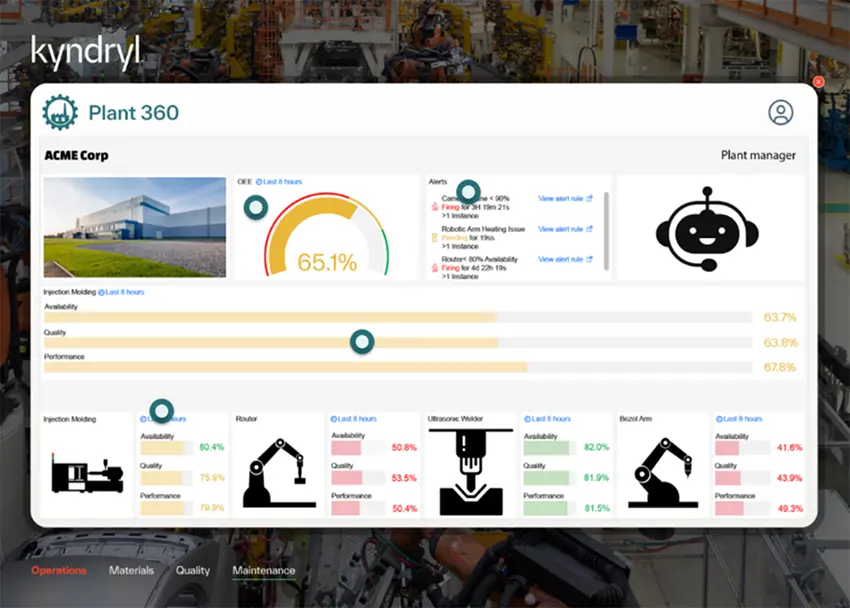Viewport: 850px width, 608px height.
Task: Click the Bezel Arm robot icon
Action: (x=662, y=473)
